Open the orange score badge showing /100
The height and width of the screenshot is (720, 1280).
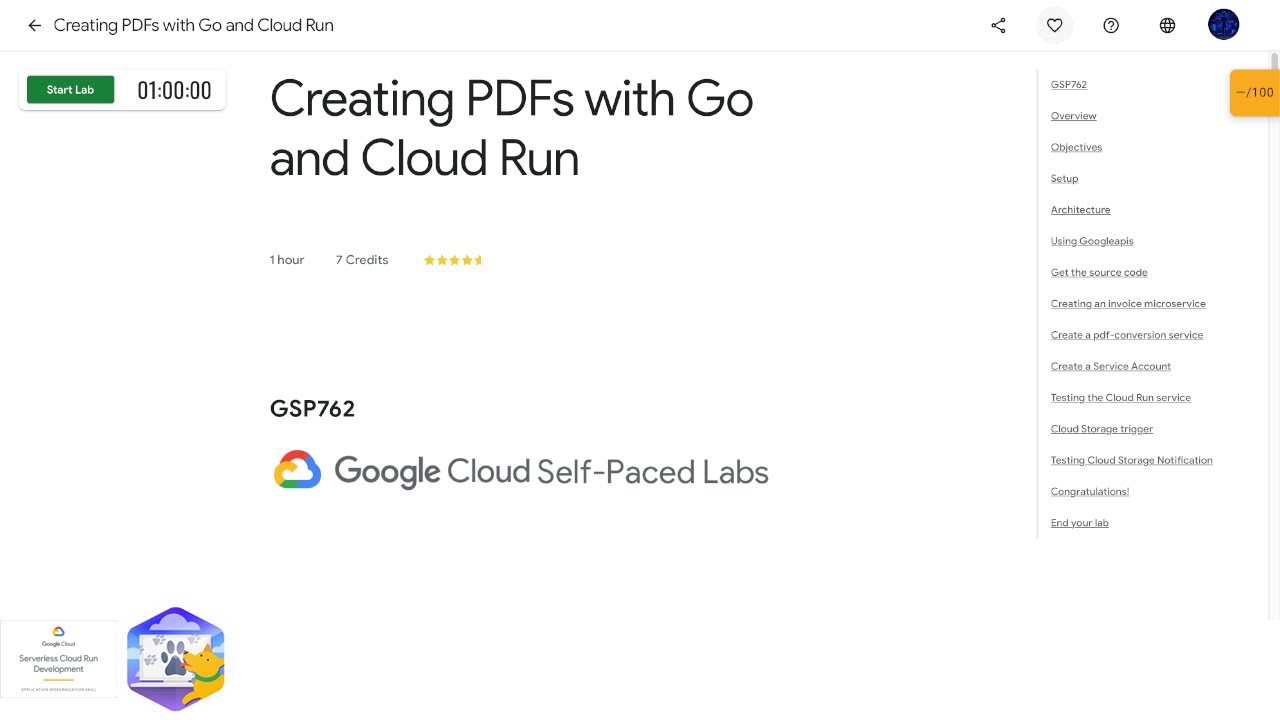tap(1254, 93)
